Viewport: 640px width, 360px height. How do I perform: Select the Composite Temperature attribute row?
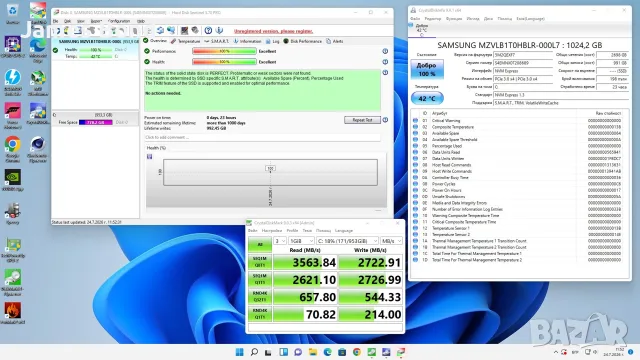coord(517,127)
